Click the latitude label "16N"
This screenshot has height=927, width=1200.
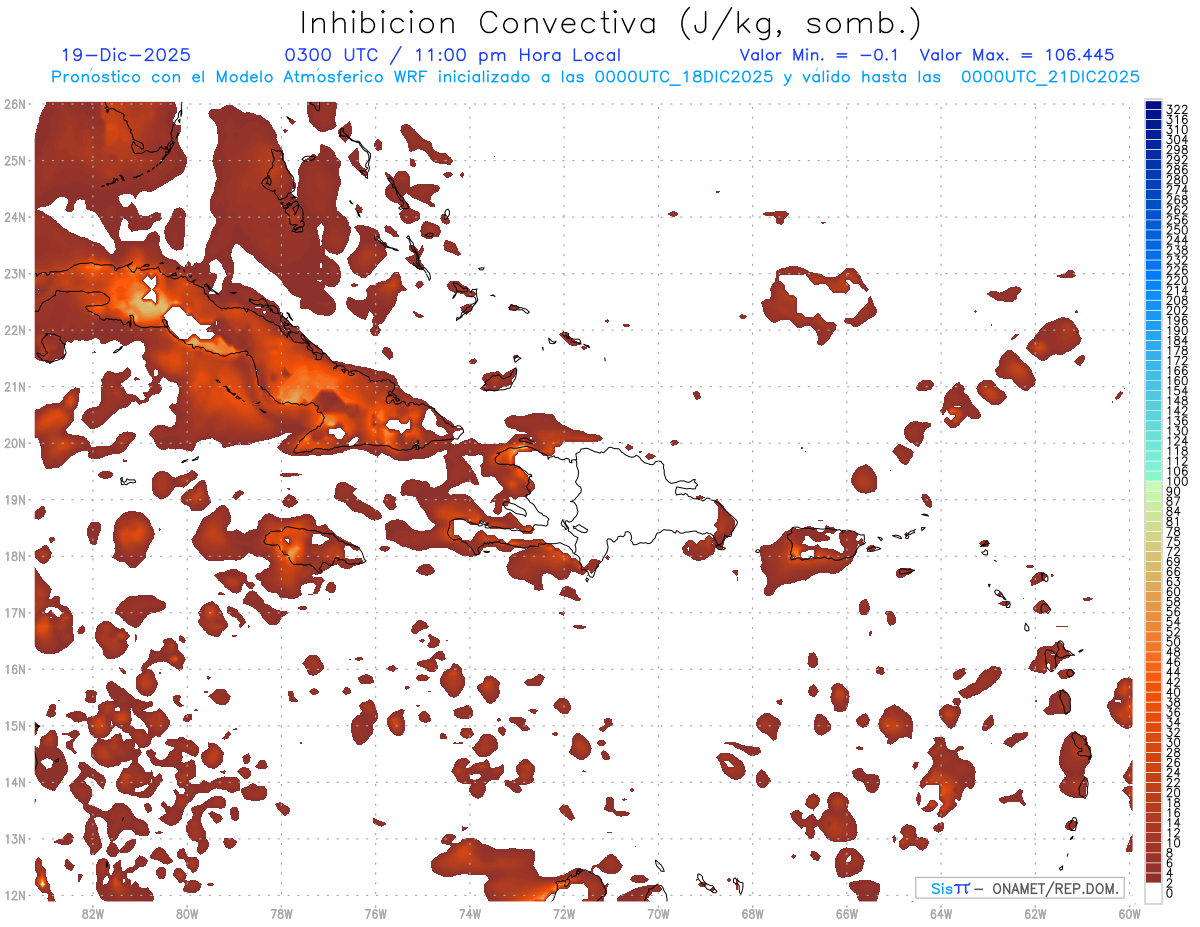coord(14,669)
